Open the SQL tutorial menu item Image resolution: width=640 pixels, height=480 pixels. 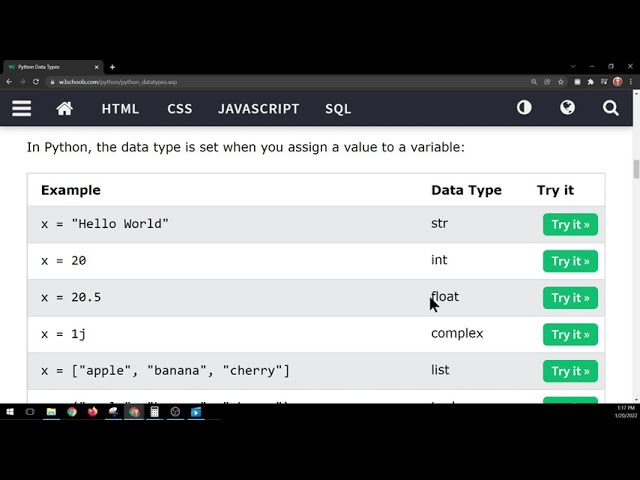(338, 109)
